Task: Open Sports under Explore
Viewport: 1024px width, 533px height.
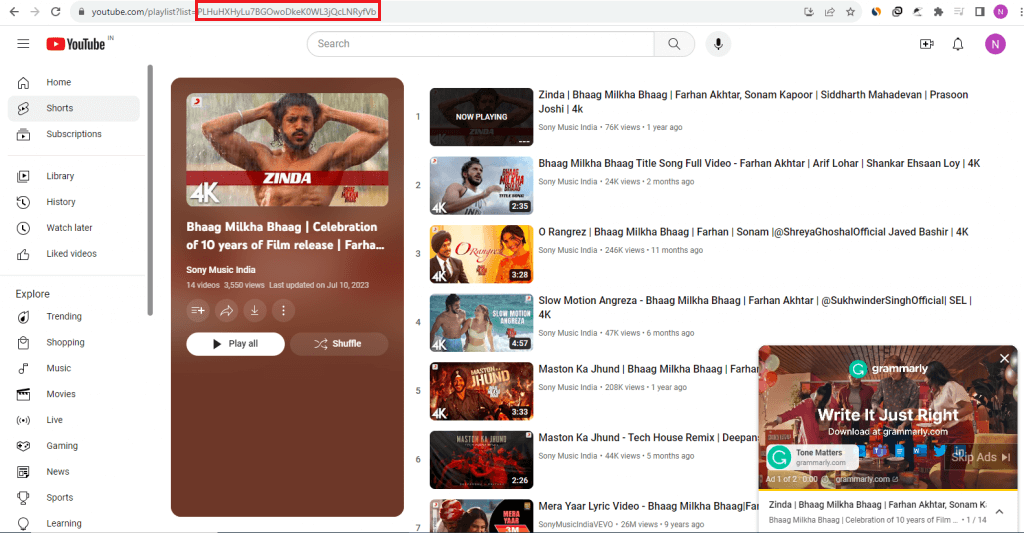Action: click(x=74, y=498)
